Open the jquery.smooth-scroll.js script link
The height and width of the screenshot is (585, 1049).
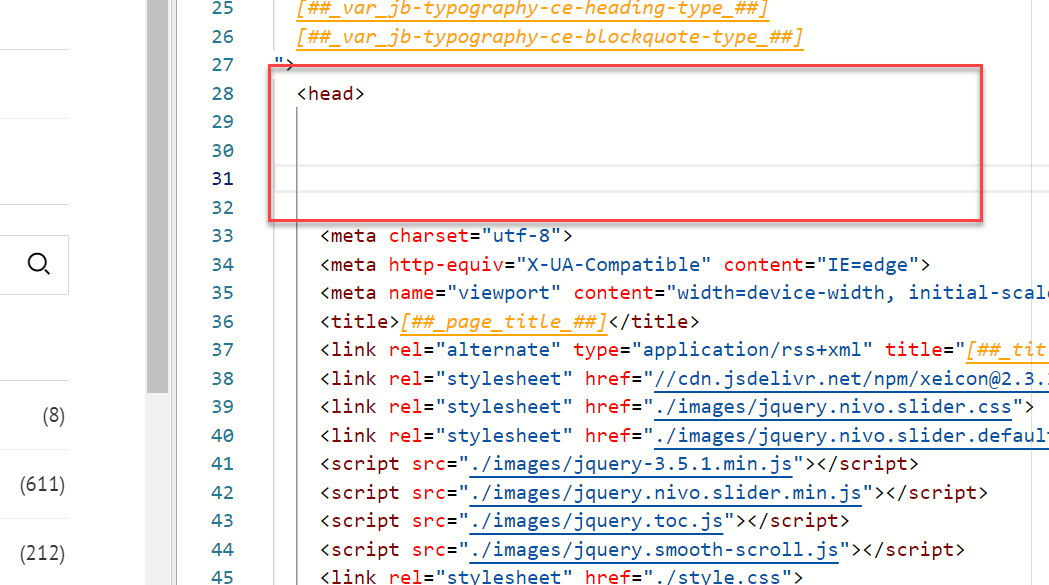[654, 550]
